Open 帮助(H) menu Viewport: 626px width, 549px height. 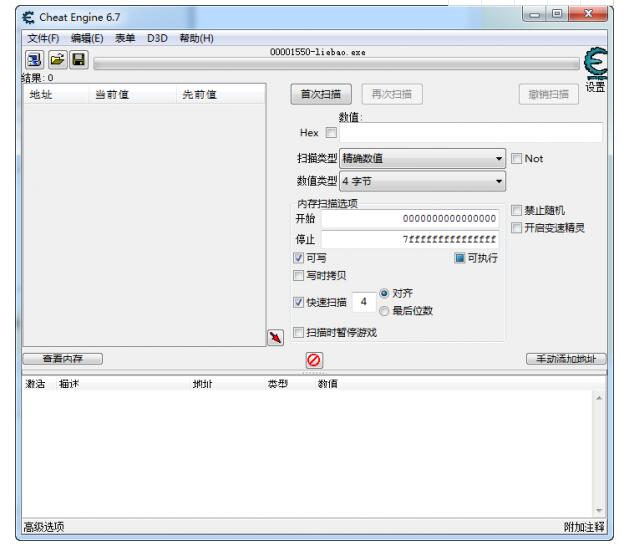196,38
